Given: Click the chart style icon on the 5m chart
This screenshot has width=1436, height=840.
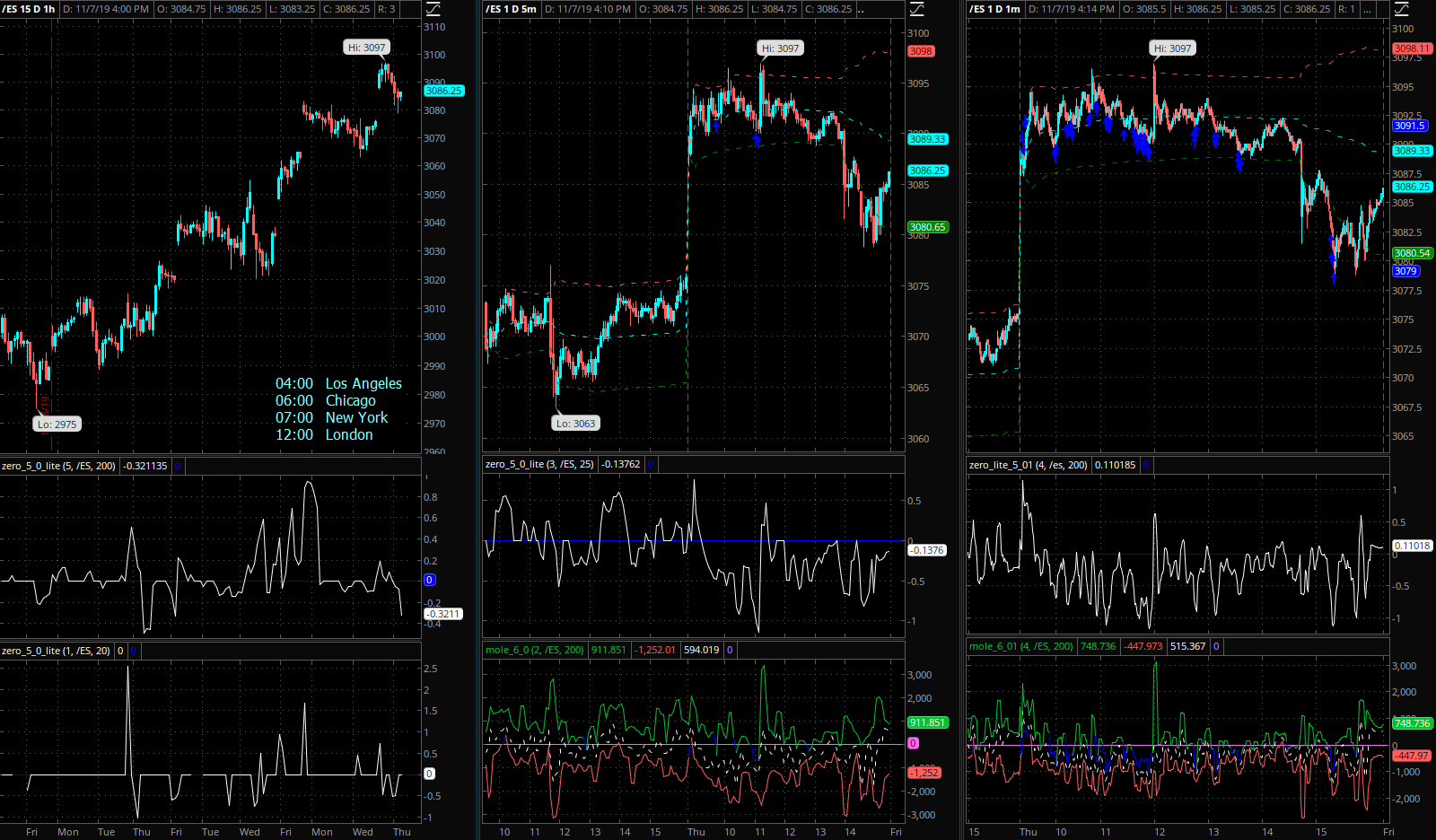Looking at the screenshot, I should tap(916, 9).
